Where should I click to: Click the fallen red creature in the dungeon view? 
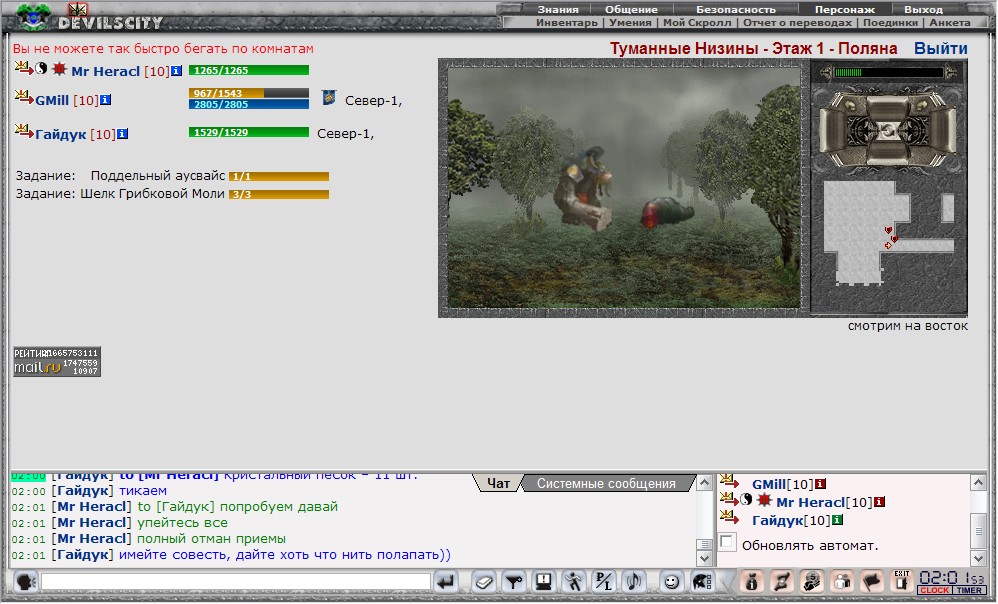tap(666, 213)
